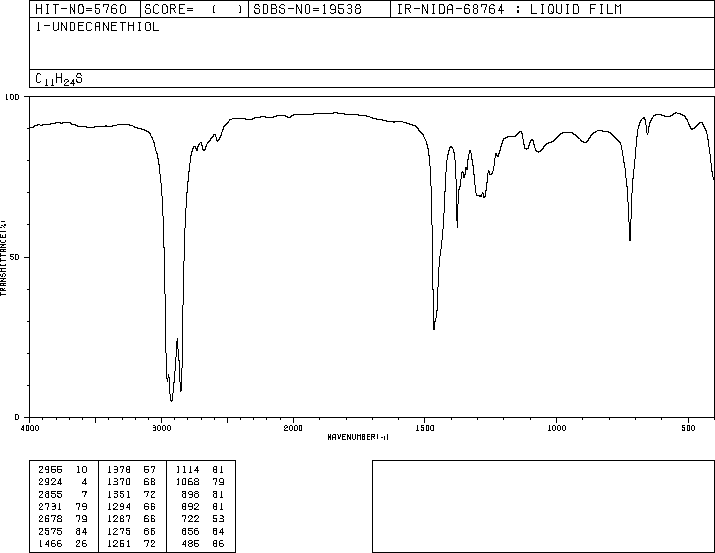Select peak table entry 2924
Screen dimensions: 715x553
(50, 482)
